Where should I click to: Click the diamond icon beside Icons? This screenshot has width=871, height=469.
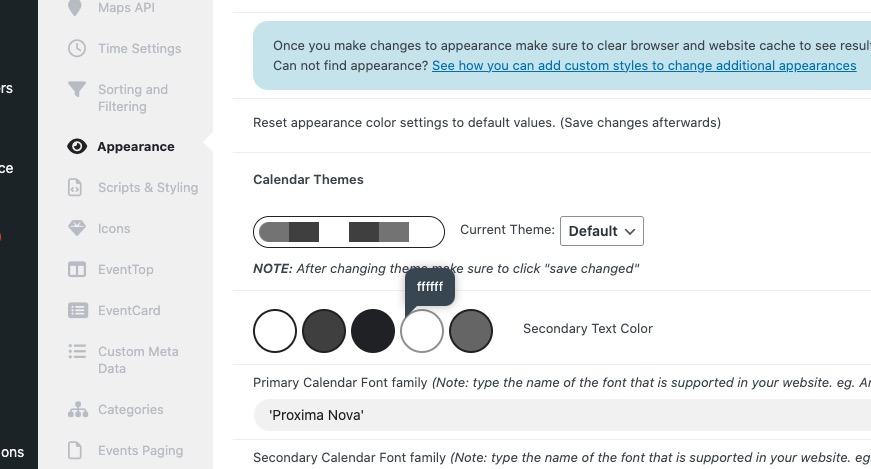77,228
